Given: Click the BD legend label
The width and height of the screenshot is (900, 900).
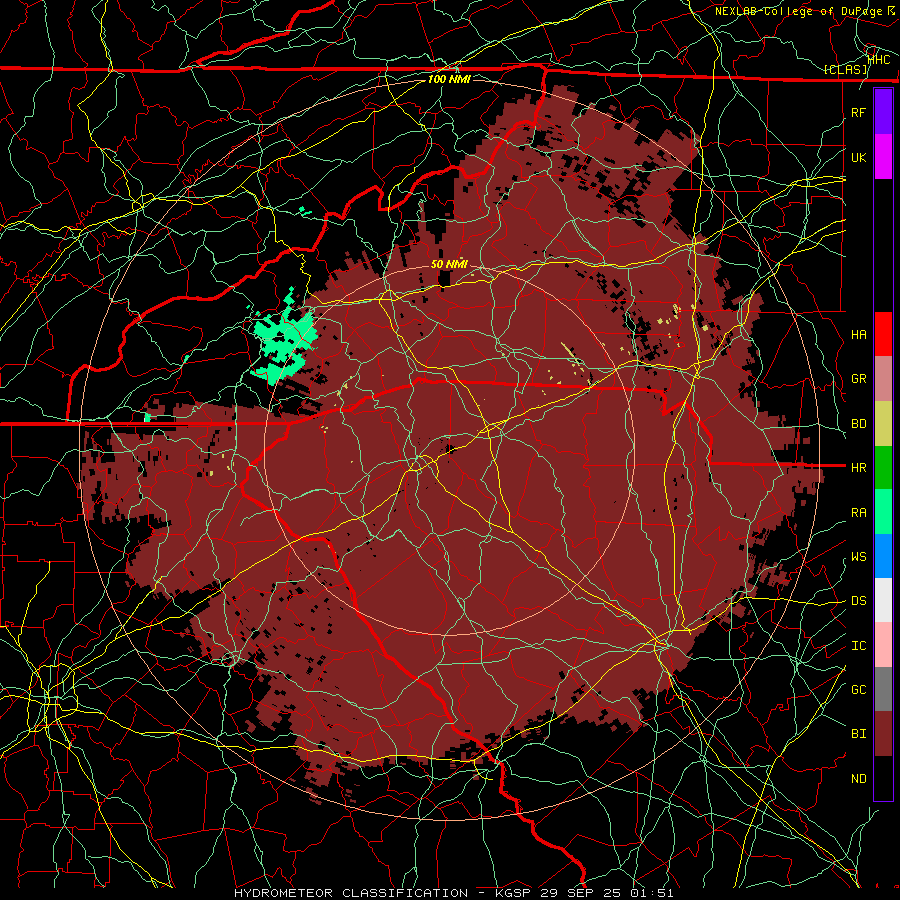Looking at the screenshot, I should point(858,424).
